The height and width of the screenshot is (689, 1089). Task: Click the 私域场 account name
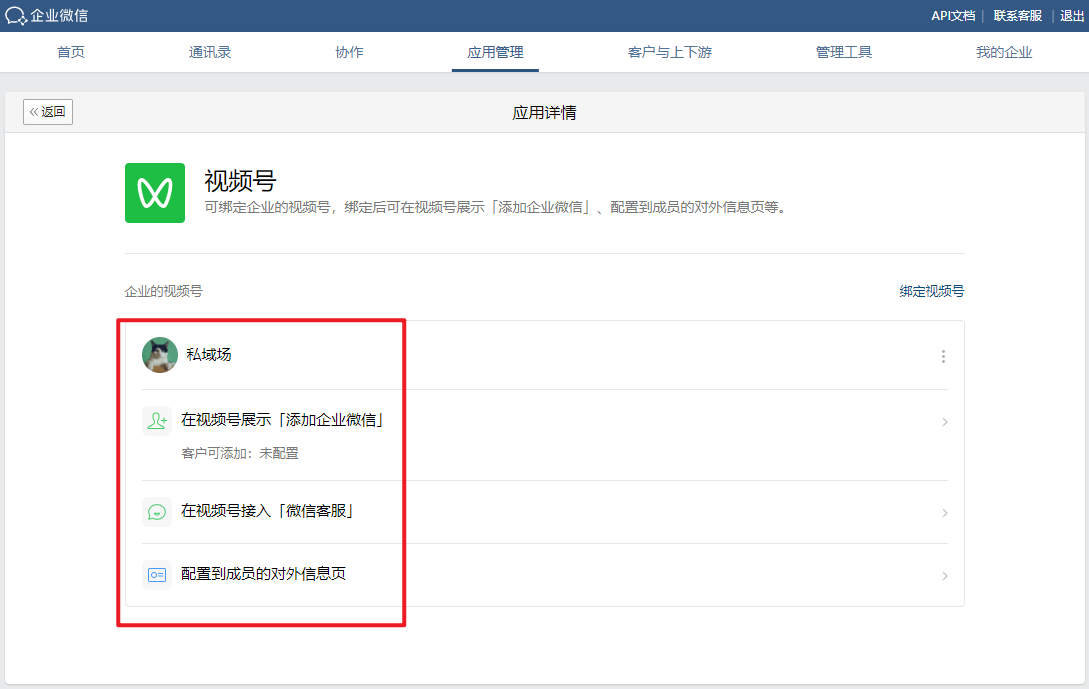[208, 355]
